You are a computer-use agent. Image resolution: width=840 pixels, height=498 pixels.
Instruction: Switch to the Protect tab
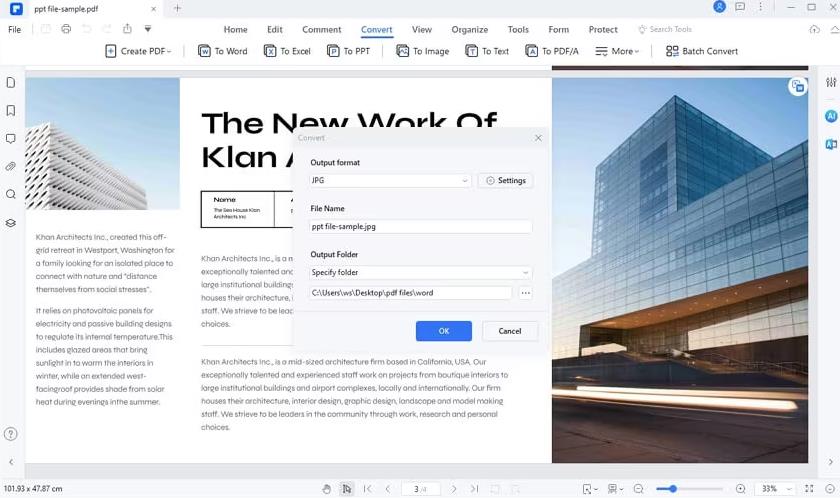coord(603,29)
